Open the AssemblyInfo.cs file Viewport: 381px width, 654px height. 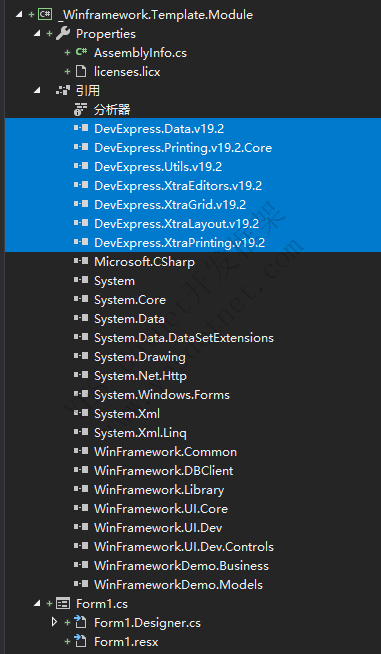coord(140,53)
